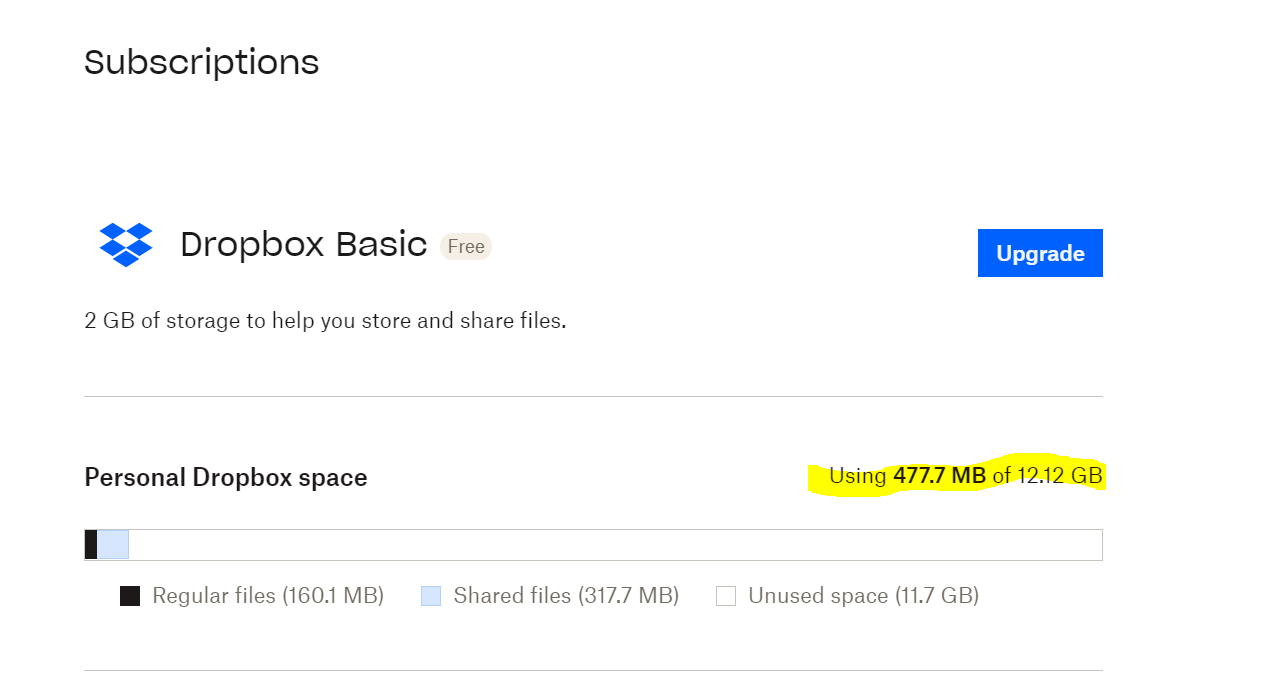Image resolution: width=1269 pixels, height=680 pixels.
Task: Select the Subscriptions page heading
Action: pyautogui.click(x=201, y=62)
